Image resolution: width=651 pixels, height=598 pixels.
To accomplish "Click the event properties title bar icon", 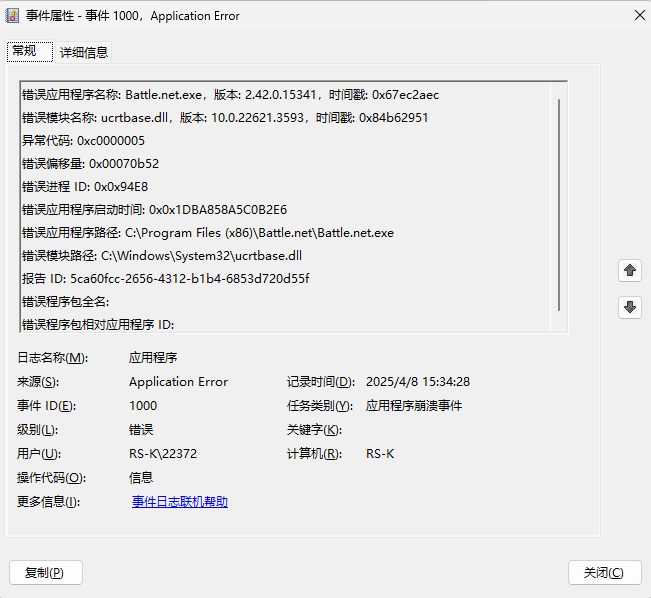I will click(14, 16).
